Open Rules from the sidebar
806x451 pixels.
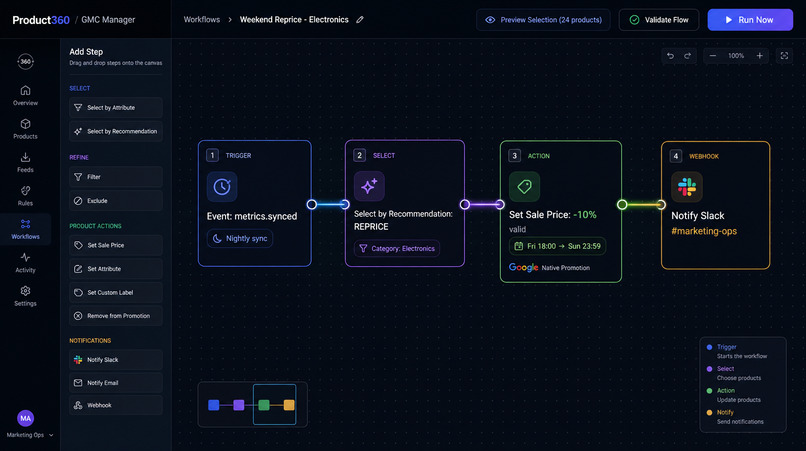point(25,196)
